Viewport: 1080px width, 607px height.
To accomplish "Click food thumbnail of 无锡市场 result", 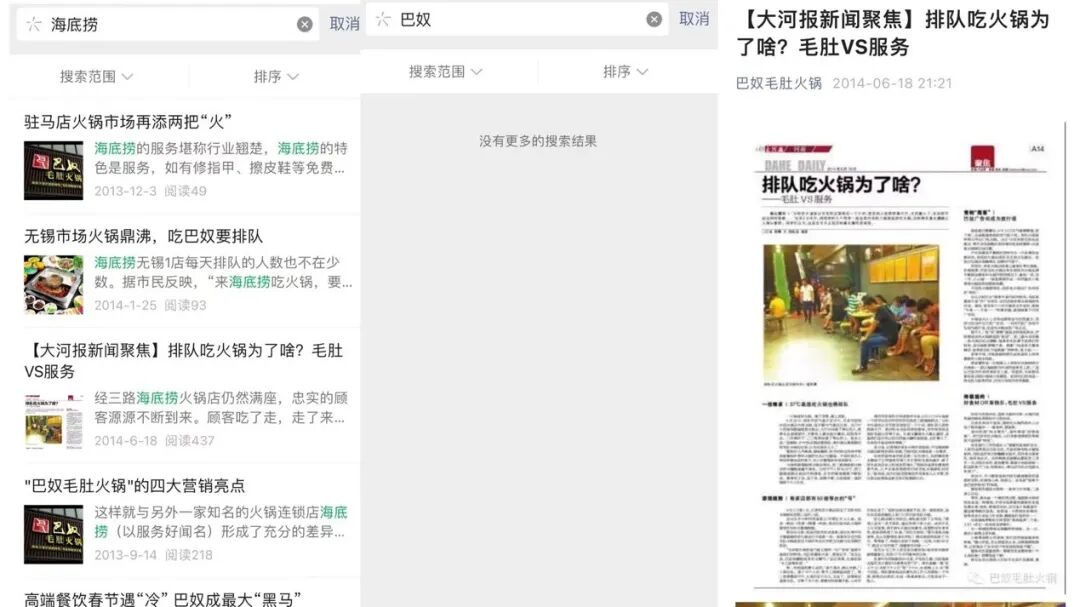I will click(x=54, y=285).
